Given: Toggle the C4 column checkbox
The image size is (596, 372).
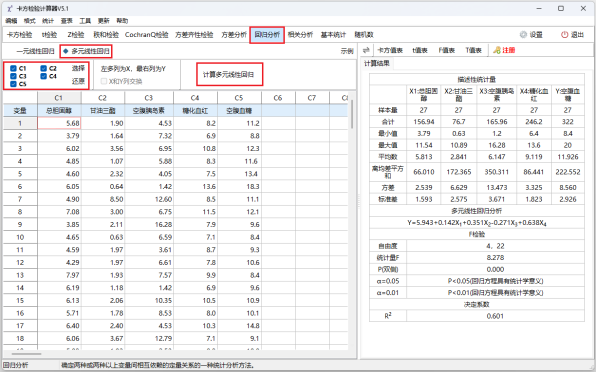Looking at the screenshot, I should click(43, 76).
